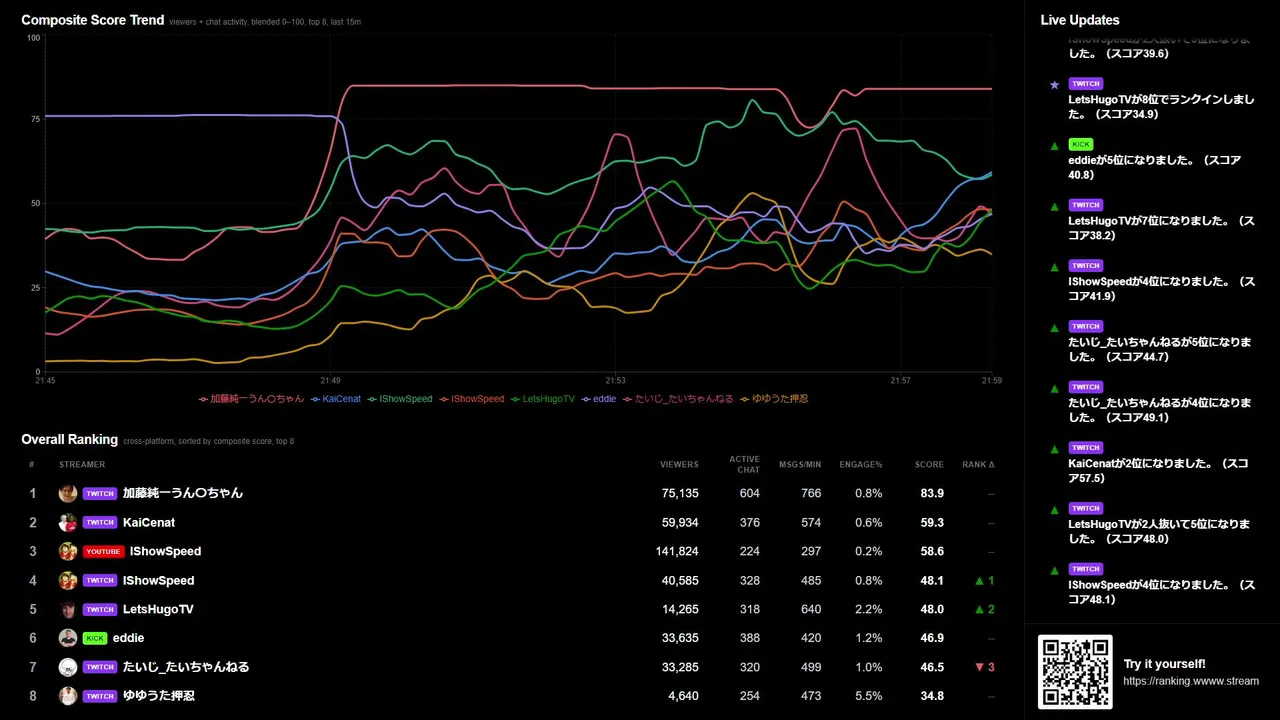1280x720 pixels.
Task: Click the avatar in rank 4 IShowSpeed row
Action: pyautogui.click(x=68, y=580)
